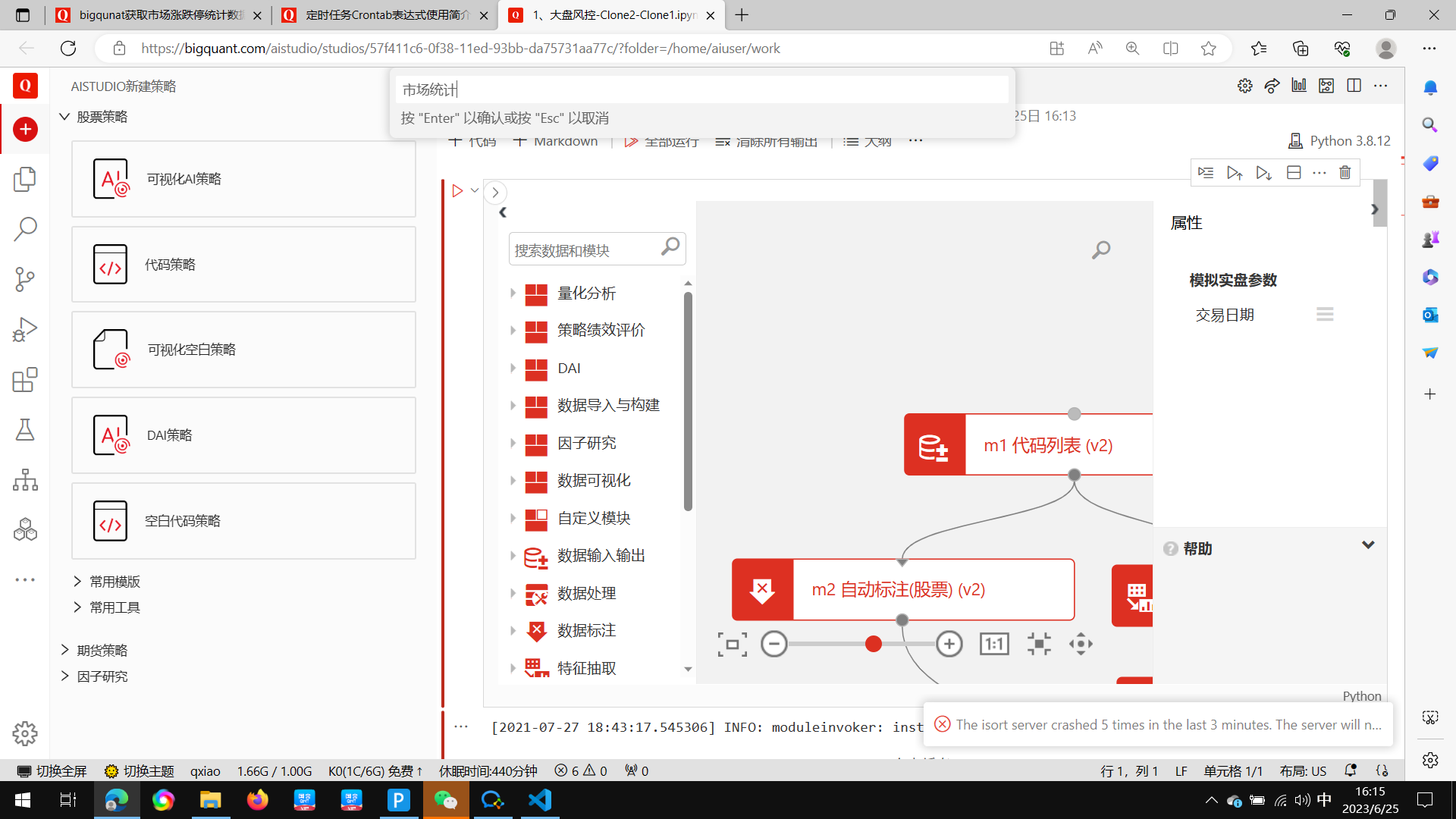Open the hierarchy diagram icon in sidebar
Screen dimensions: 1456x819
25,480
